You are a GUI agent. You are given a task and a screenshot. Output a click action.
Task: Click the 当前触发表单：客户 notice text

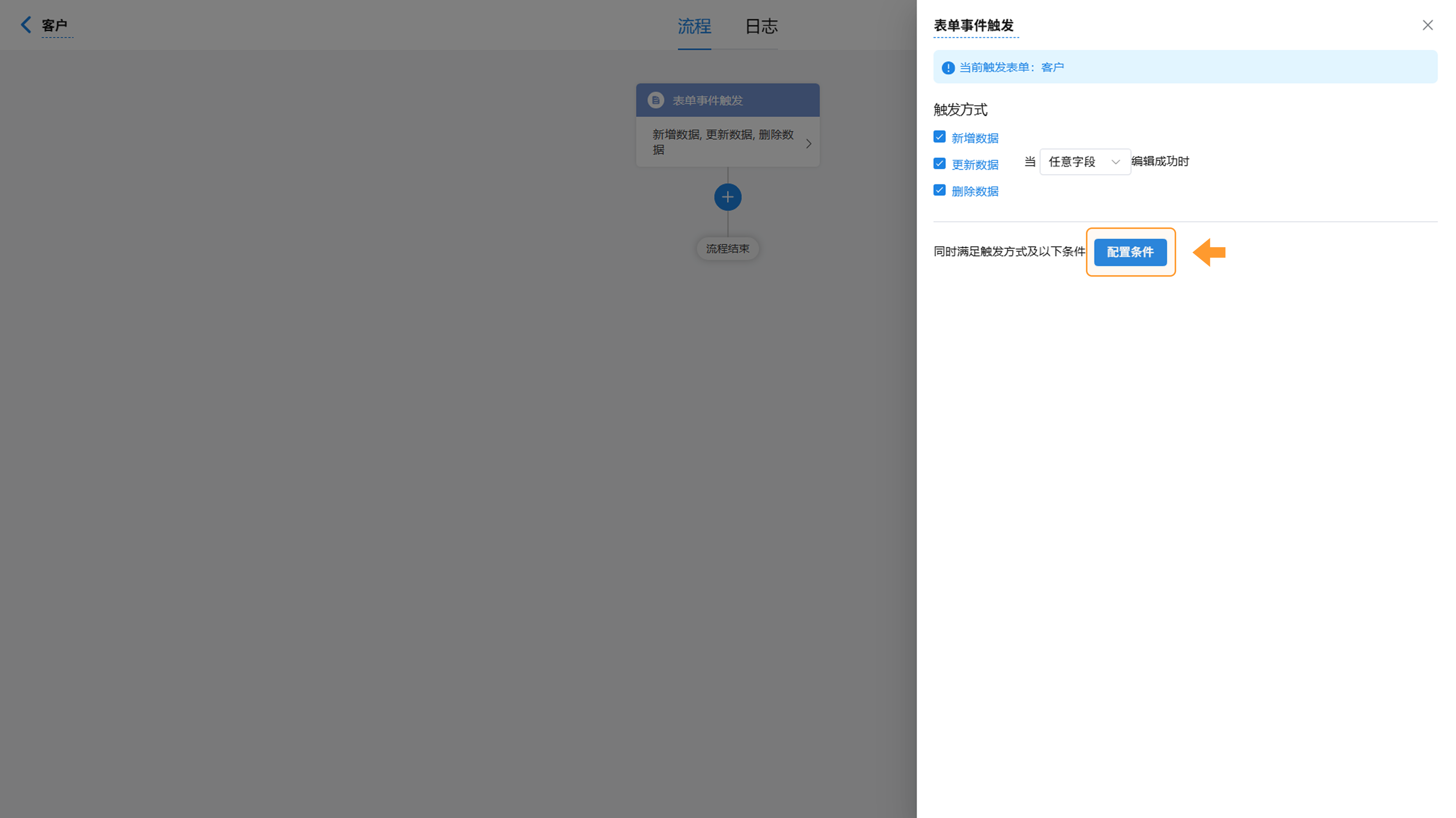tap(1011, 68)
